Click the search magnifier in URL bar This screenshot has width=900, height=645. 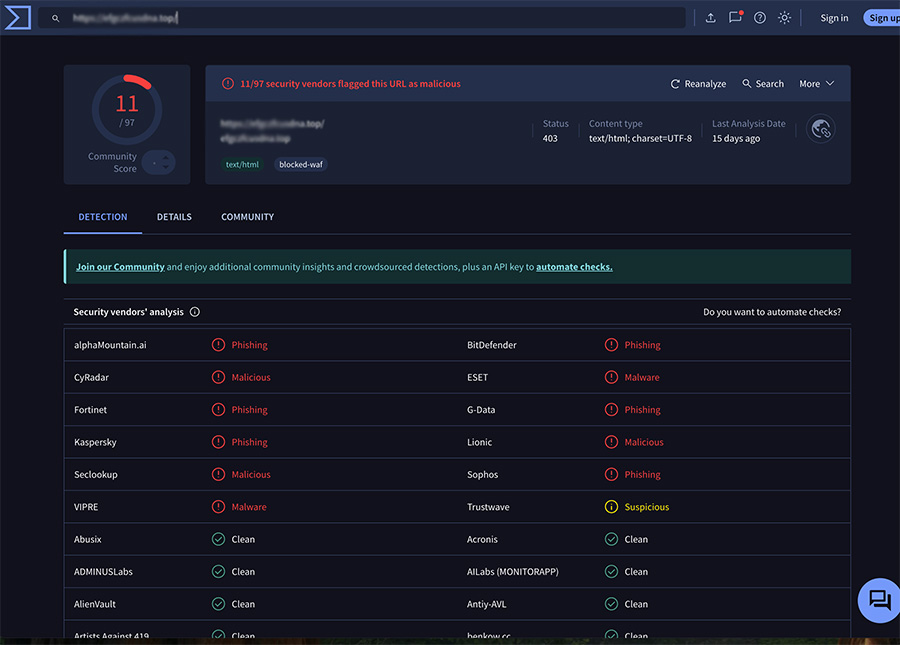tap(56, 18)
